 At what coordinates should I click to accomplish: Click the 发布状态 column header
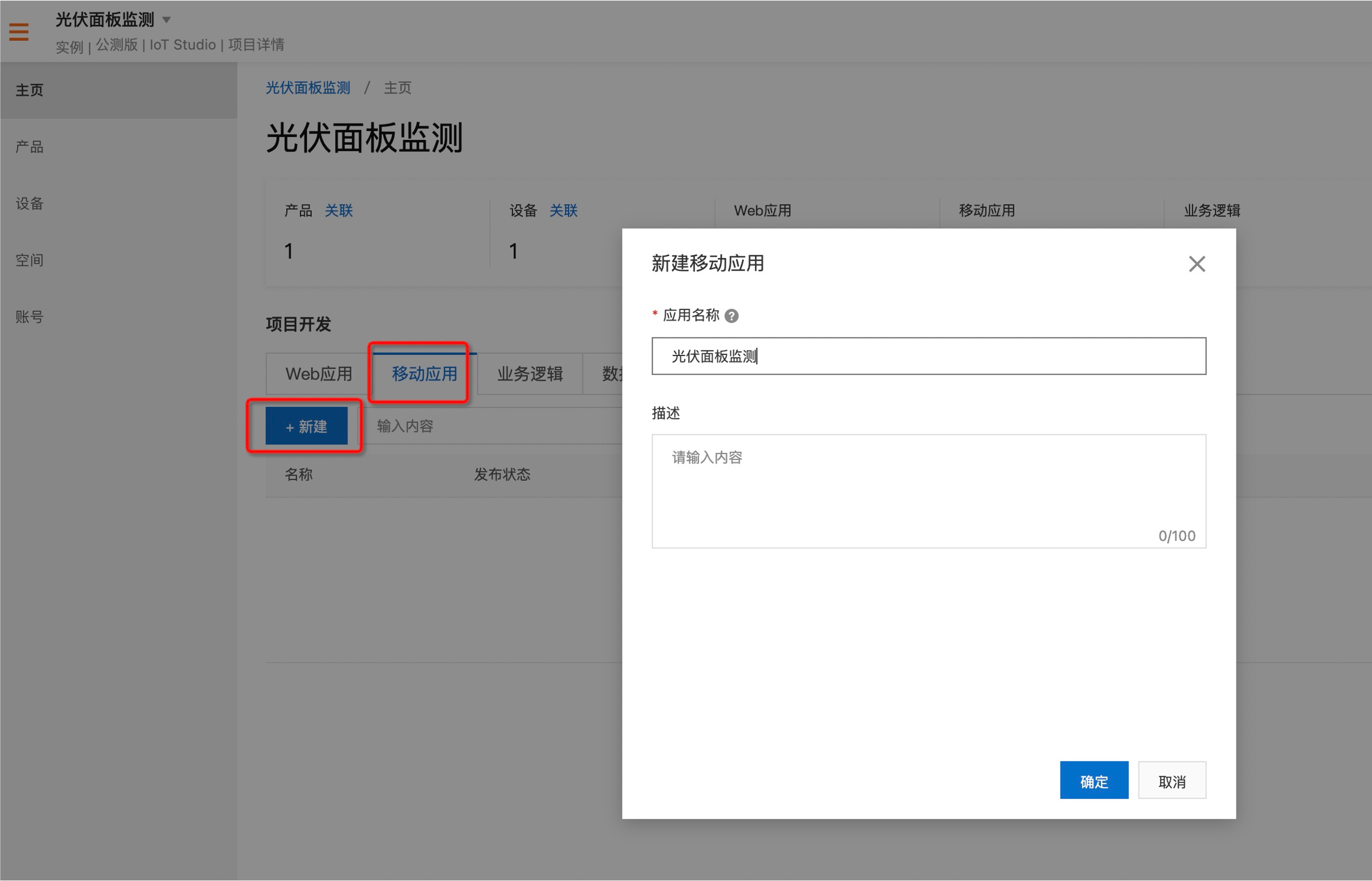(x=502, y=475)
